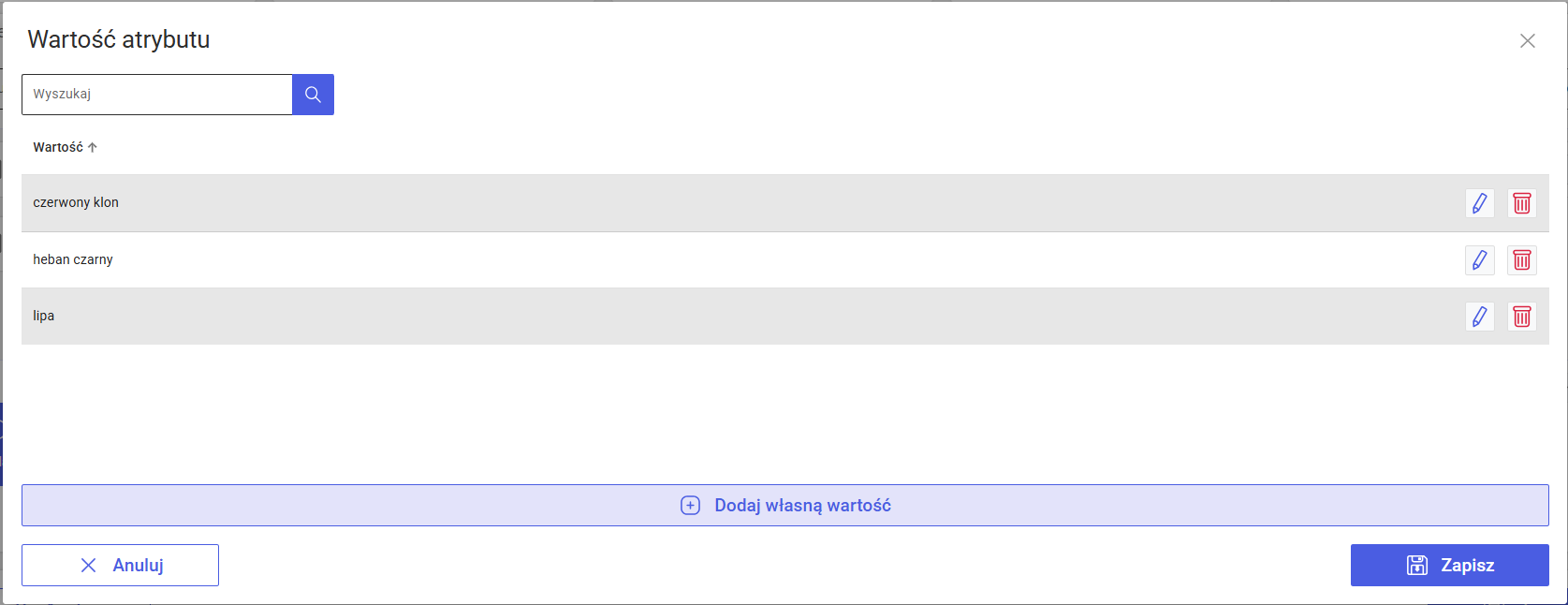Click the X icon inside the Anuluj button

89,566
